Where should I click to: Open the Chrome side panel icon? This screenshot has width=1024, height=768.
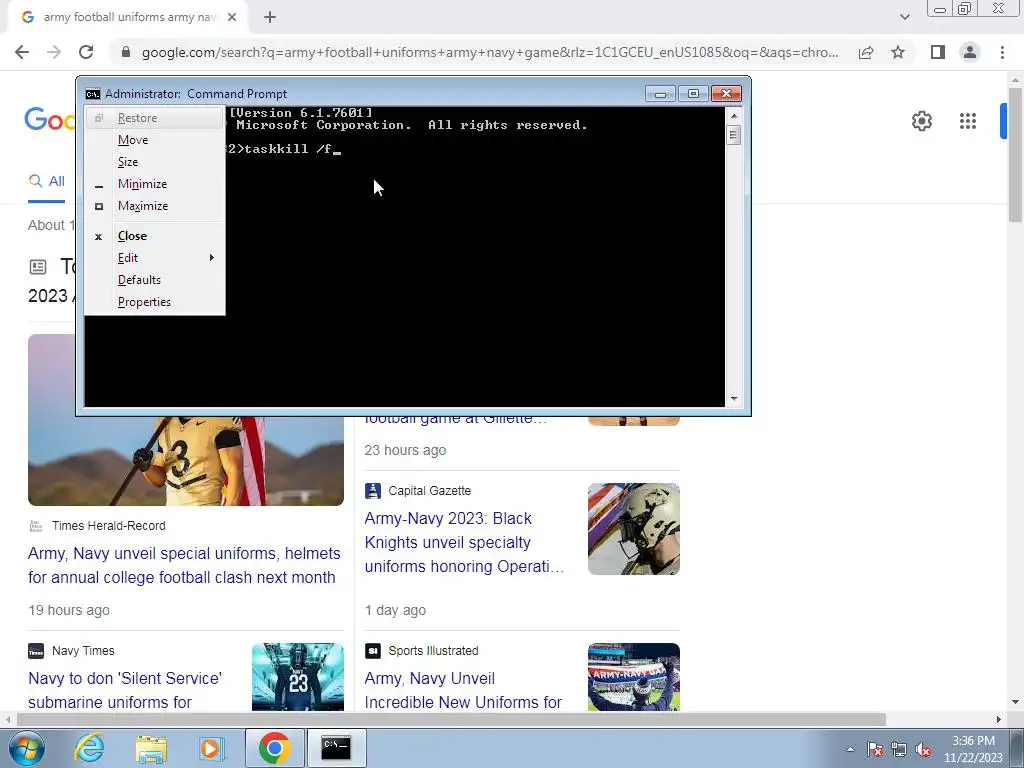(938, 52)
